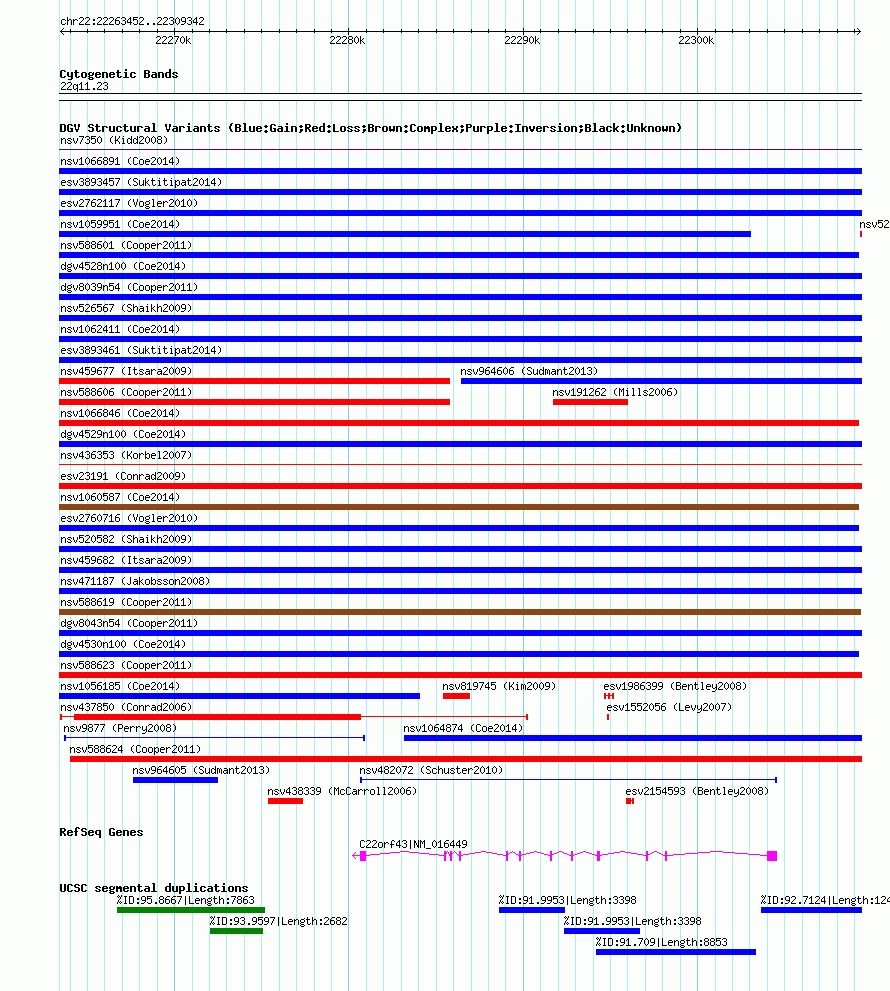Open the dgv8043n54 (Cooper2011) label
Screen dimensions: 890x991
click(x=129, y=623)
